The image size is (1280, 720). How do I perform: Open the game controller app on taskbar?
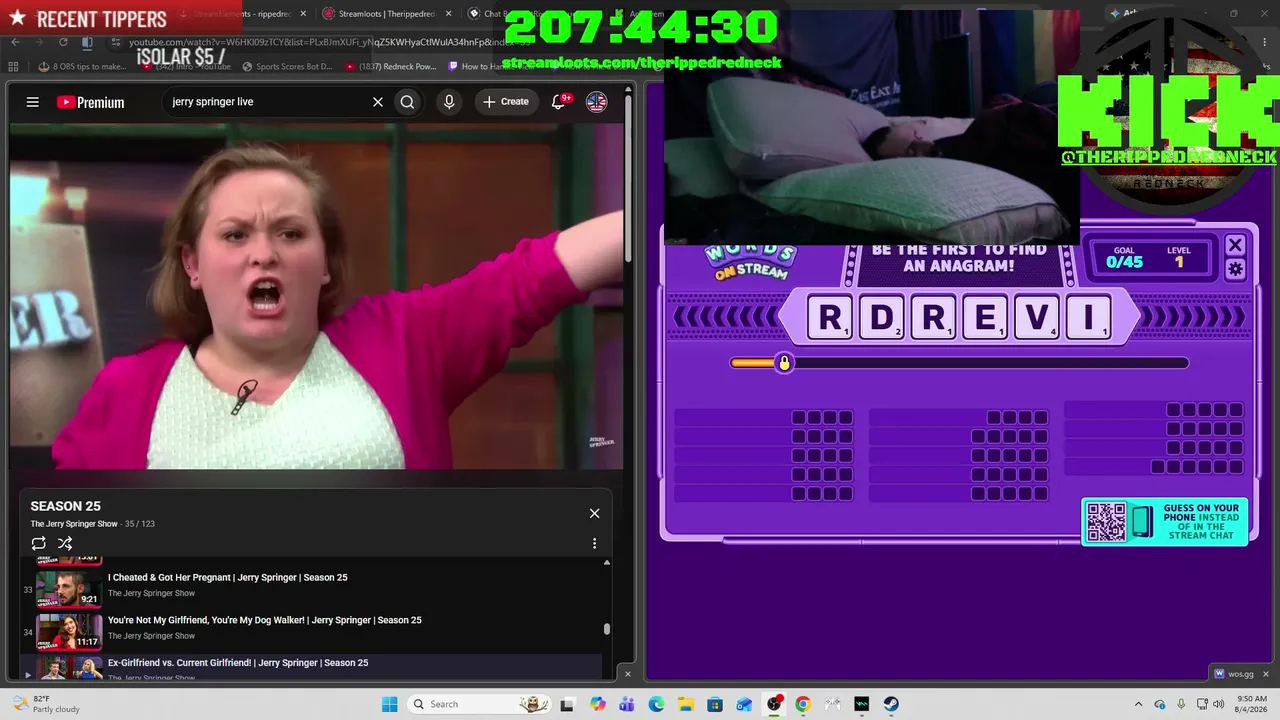click(x=832, y=704)
